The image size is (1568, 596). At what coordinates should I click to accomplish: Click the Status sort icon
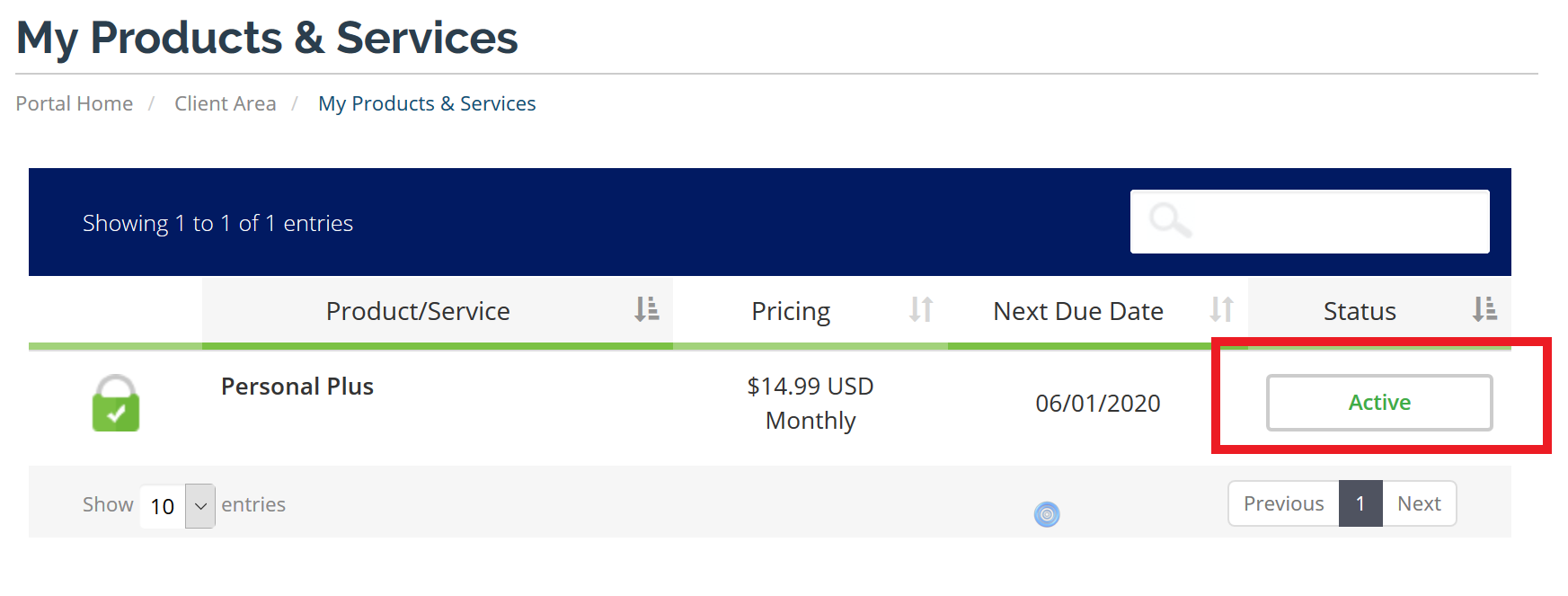pyautogui.click(x=1484, y=309)
